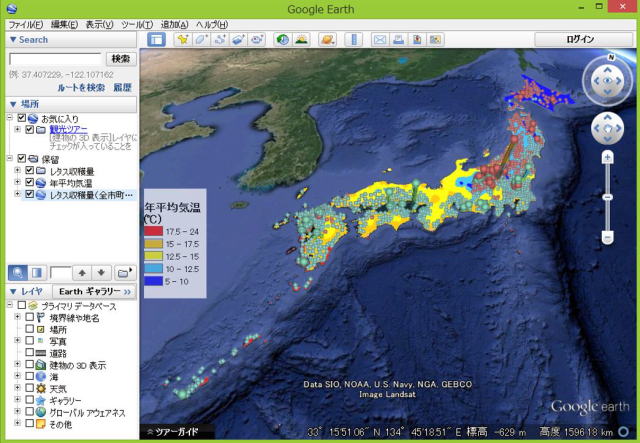Viewport: 640px width, 443px height.
Task: Open the planet switcher icon
Action: click(327, 40)
